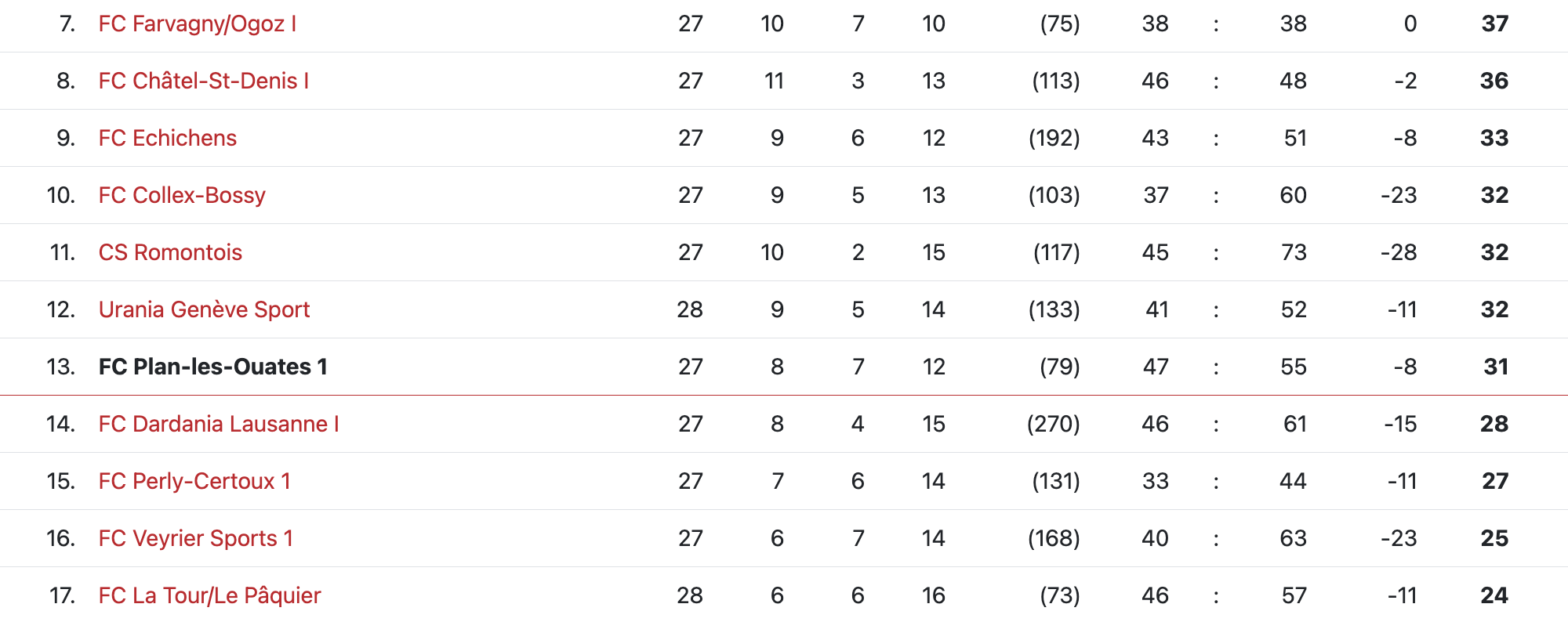The width and height of the screenshot is (1568, 622).
Task: Open FC Echichens team page
Action: point(167,138)
